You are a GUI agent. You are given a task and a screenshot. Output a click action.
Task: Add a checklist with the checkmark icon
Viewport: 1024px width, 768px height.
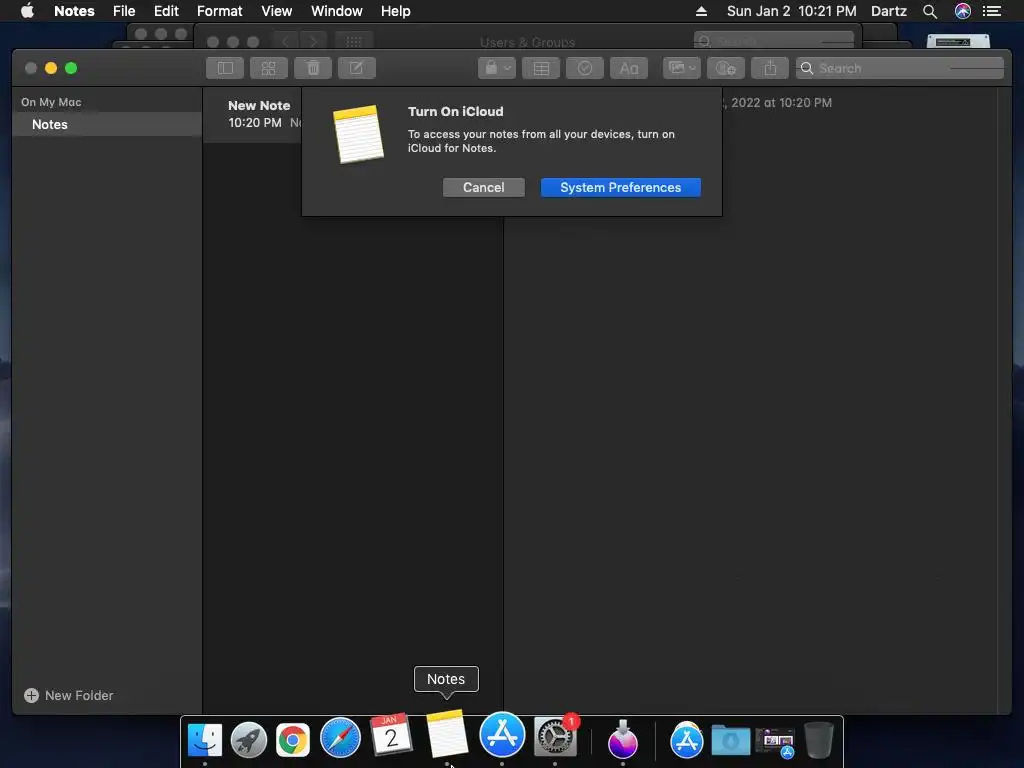click(584, 68)
